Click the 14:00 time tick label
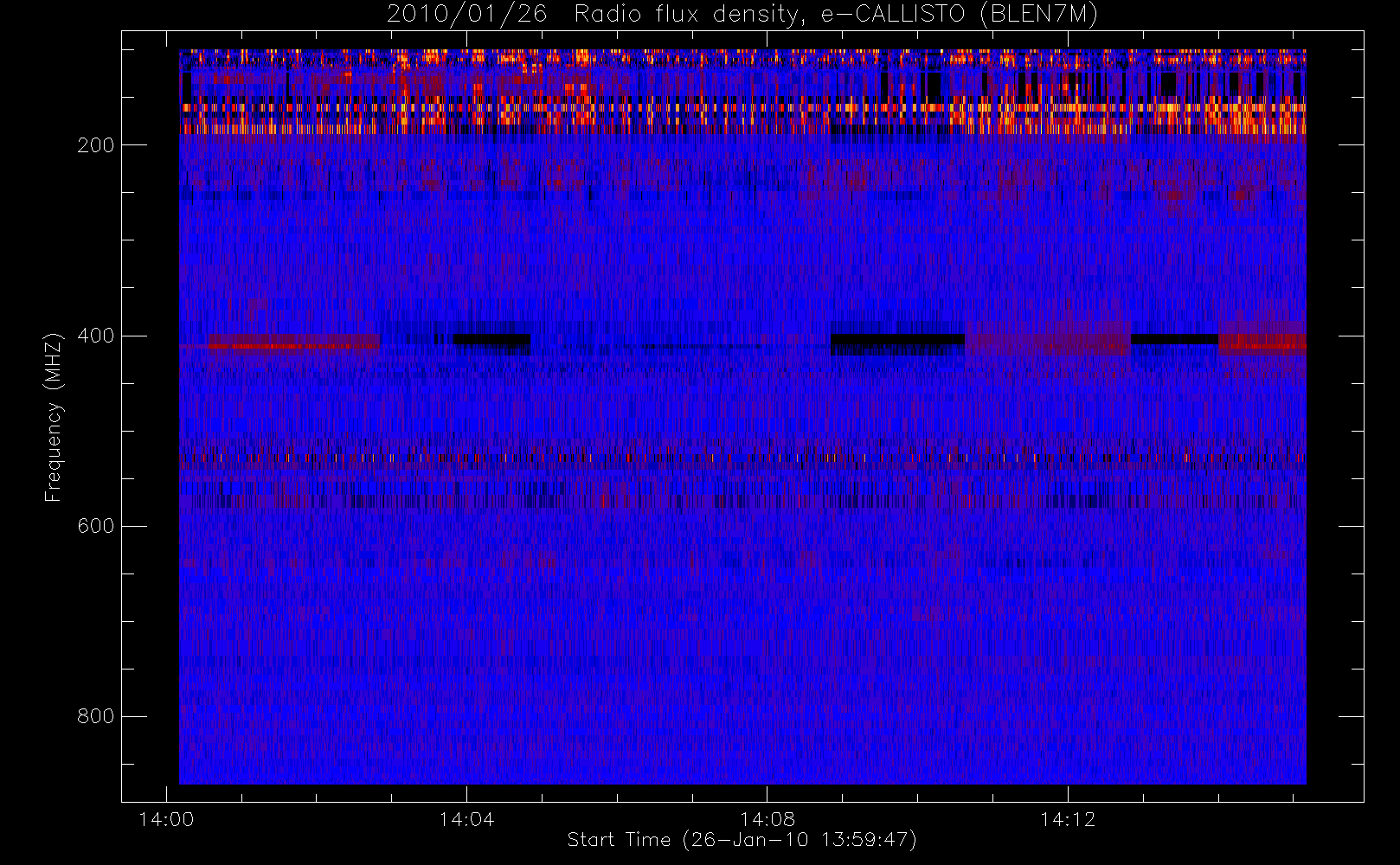Viewport: 1400px width, 865px height. pos(166,819)
